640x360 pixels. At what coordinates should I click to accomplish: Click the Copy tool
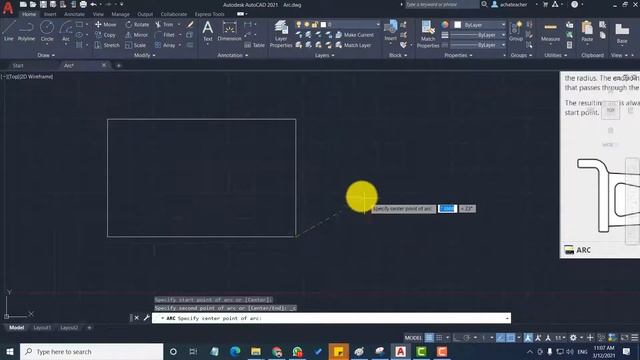105,35
